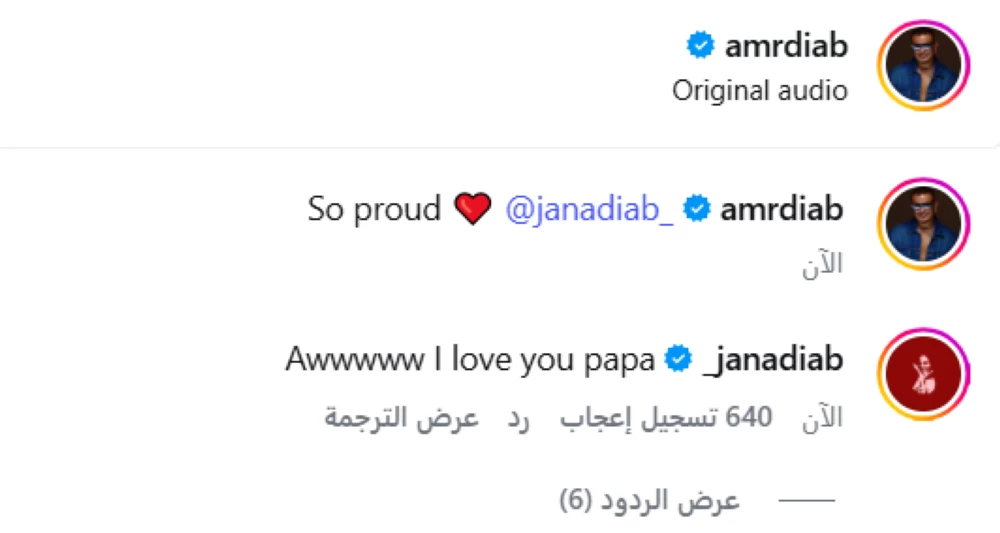This screenshot has width=1000, height=533.
Task: View the 640 تسجيل إعجاب likes count
Action: tap(665, 418)
